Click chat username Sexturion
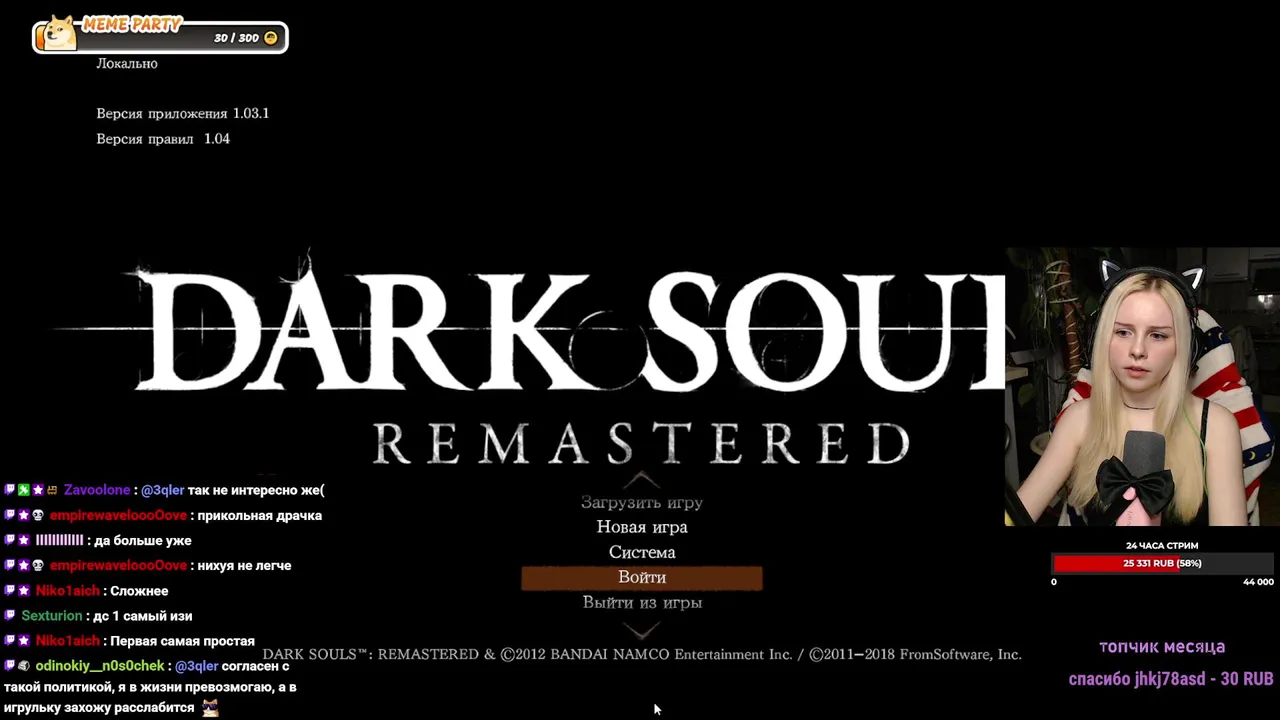Screen dimensions: 1280x720 pos(52,616)
